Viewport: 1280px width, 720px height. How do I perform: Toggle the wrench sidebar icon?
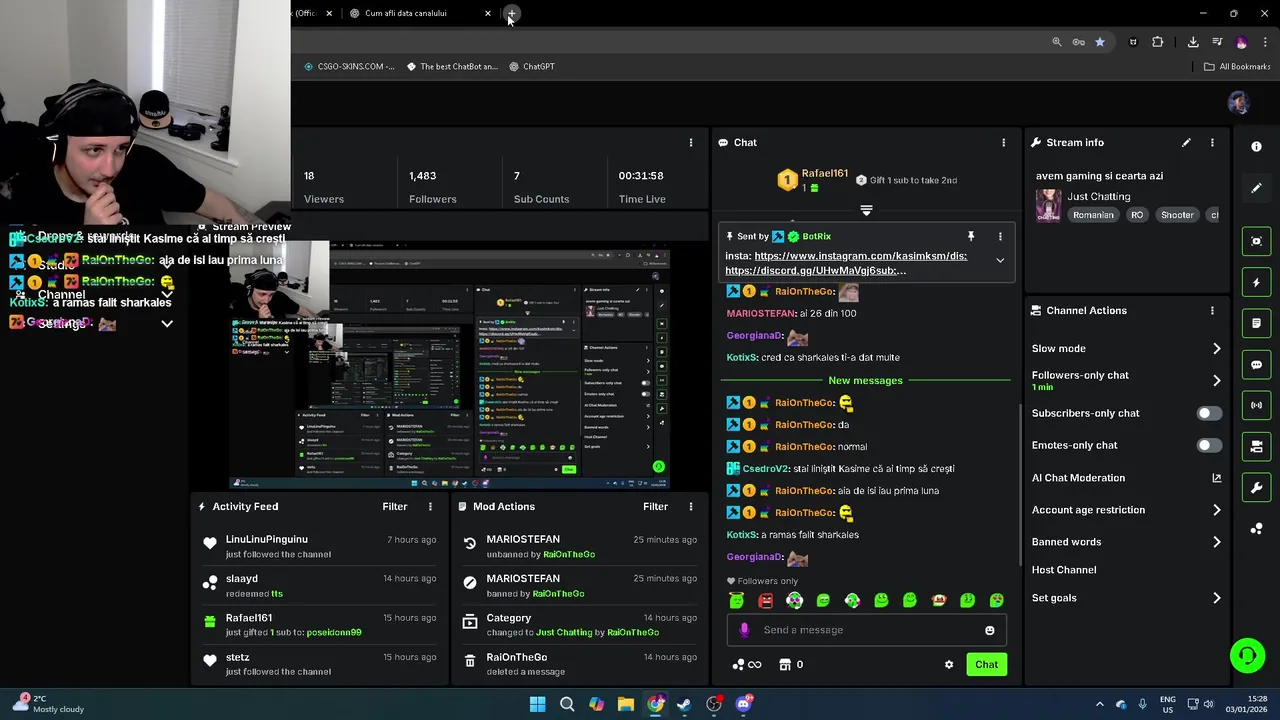click(1257, 487)
